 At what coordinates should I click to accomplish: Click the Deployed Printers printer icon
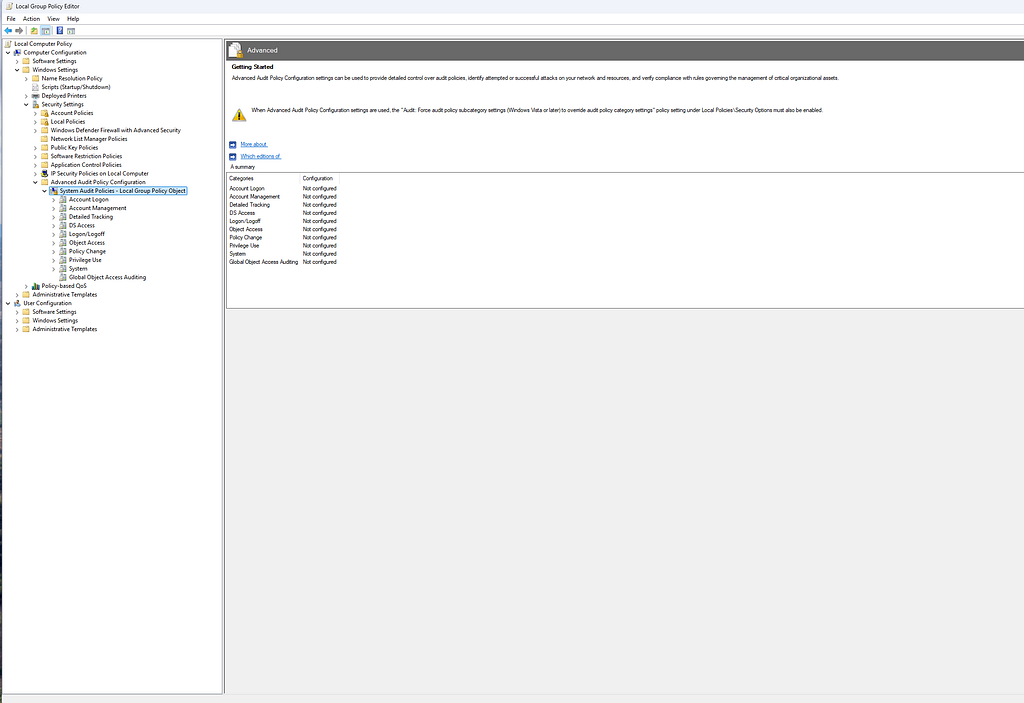[36, 95]
